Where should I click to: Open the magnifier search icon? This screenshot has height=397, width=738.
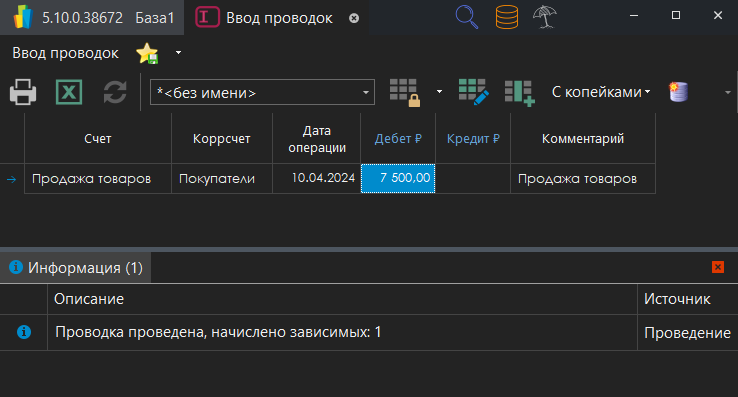point(467,17)
